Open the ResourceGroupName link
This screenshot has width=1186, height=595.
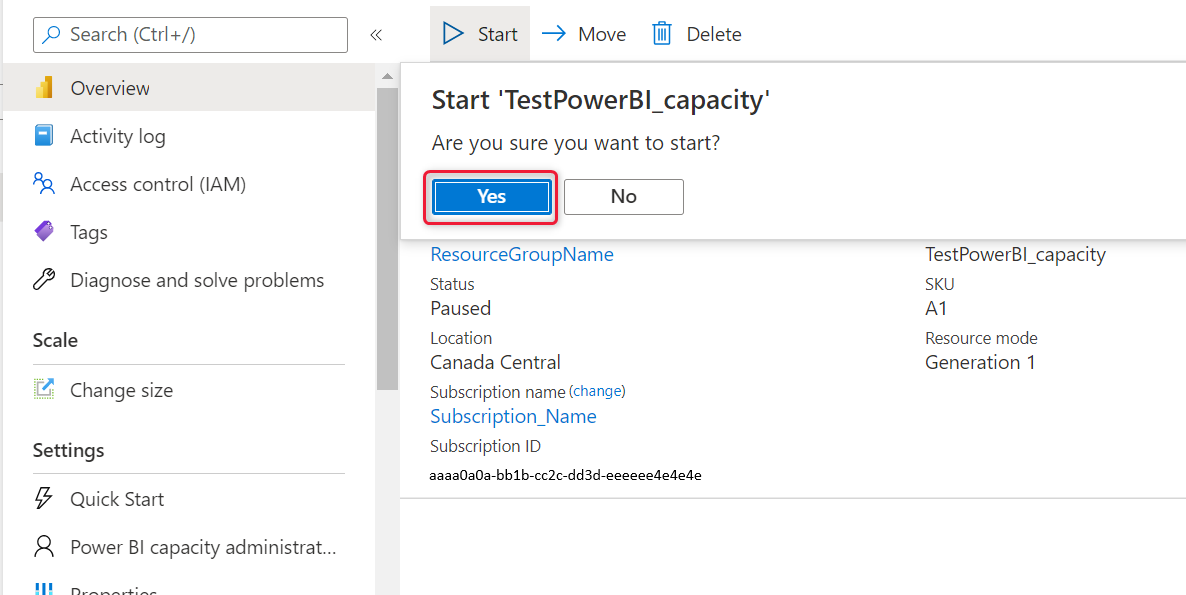click(x=521, y=254)
